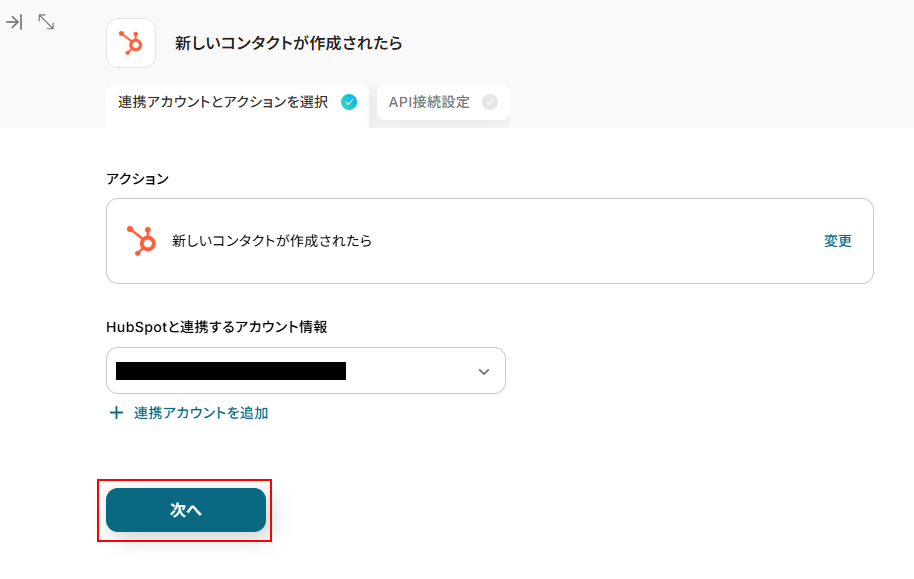Click the アクション section label
Image resolution: width=914 pixels, height=579 pixels.
pyautogui.click(x=137, y=179)
